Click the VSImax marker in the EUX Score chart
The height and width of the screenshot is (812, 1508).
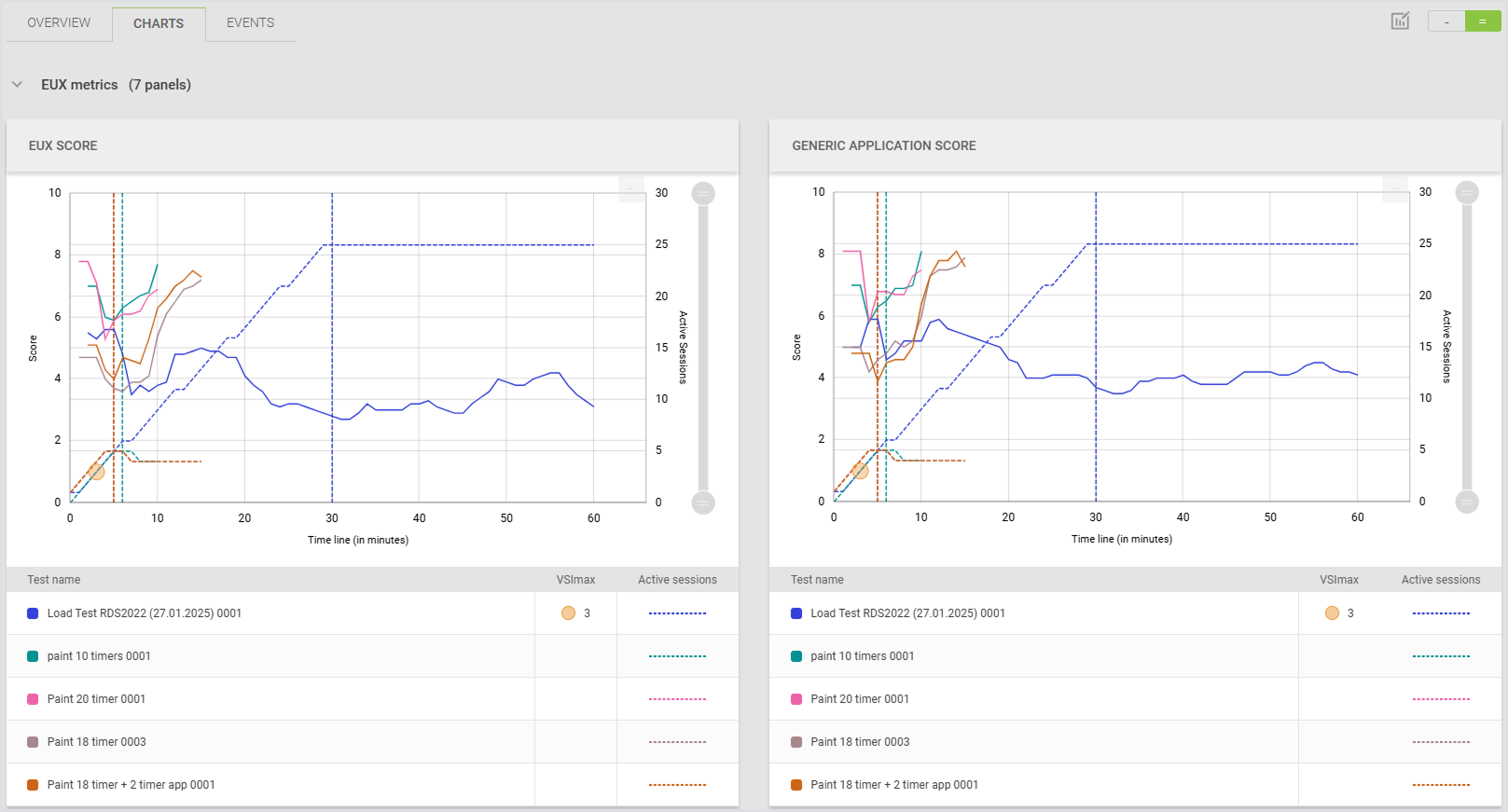(96, 472)
